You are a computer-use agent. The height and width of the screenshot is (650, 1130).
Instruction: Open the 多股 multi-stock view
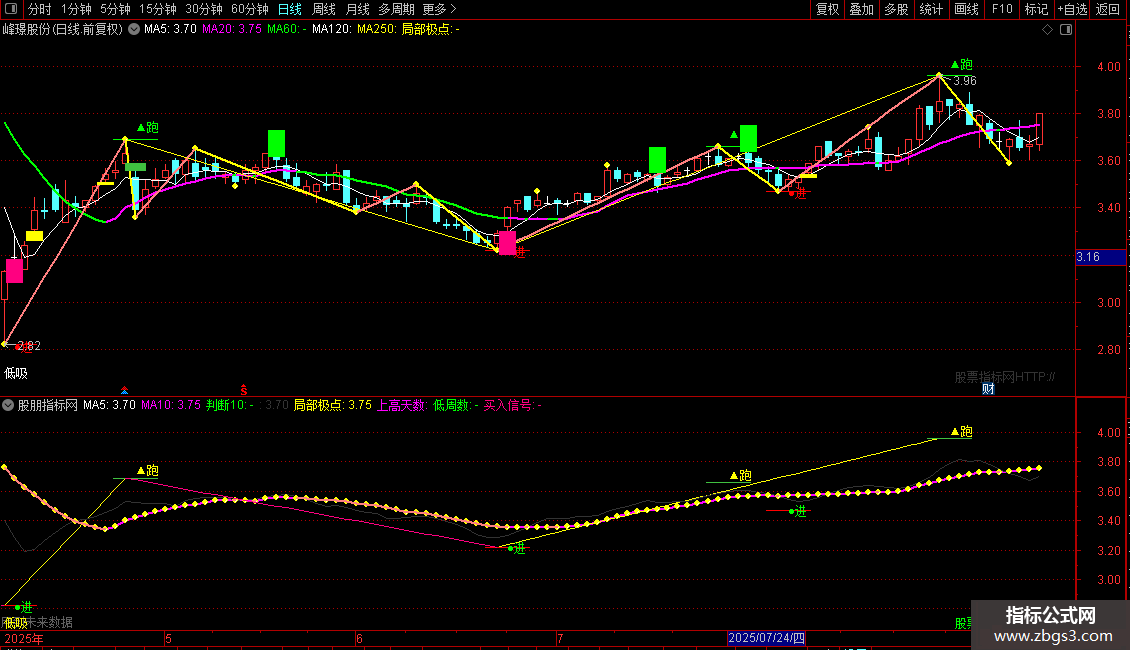897,9
